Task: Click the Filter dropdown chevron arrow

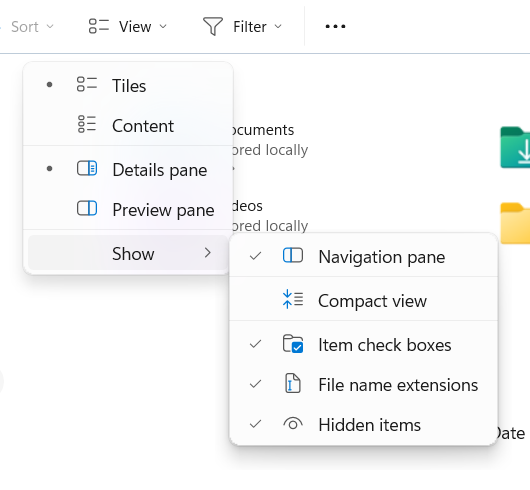Action: coord(278,26)
